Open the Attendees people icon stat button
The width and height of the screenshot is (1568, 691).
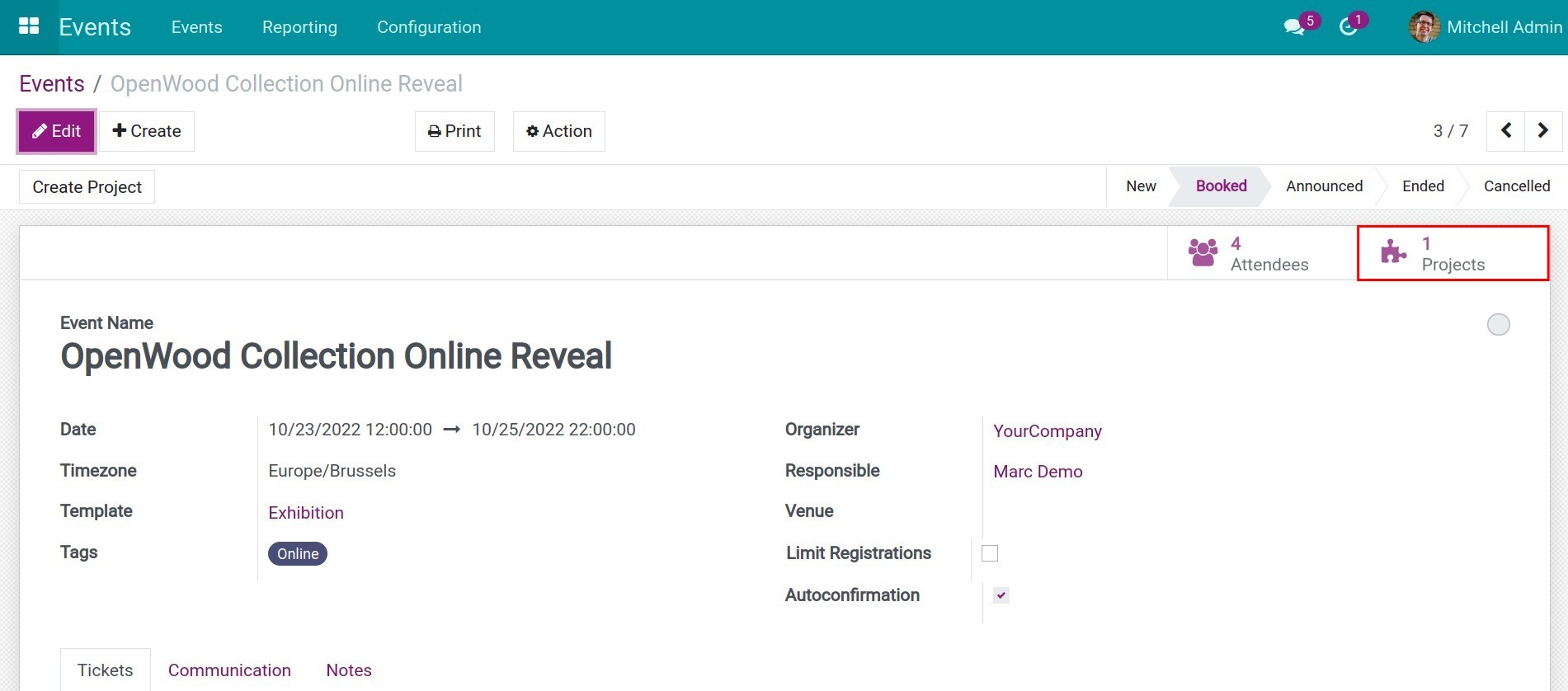point(1203,253)
